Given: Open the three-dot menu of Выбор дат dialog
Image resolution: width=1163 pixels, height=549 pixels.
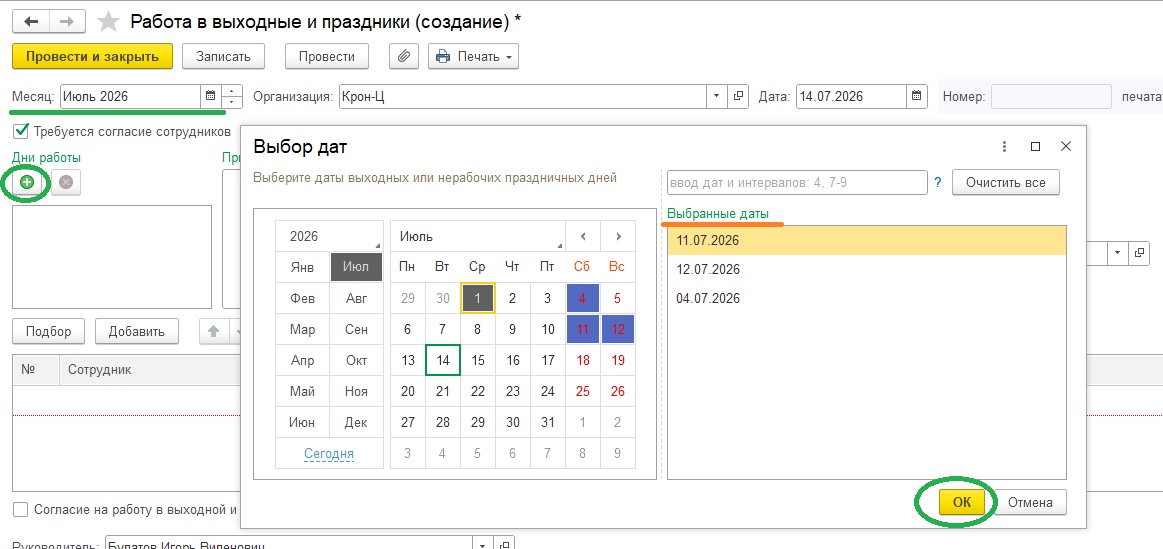Looking at the screenshot, I should pos(1005,146).
